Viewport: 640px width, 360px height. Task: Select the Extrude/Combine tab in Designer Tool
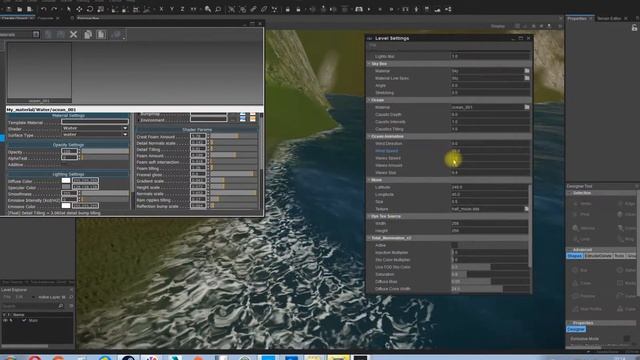(x=598, y=256)
